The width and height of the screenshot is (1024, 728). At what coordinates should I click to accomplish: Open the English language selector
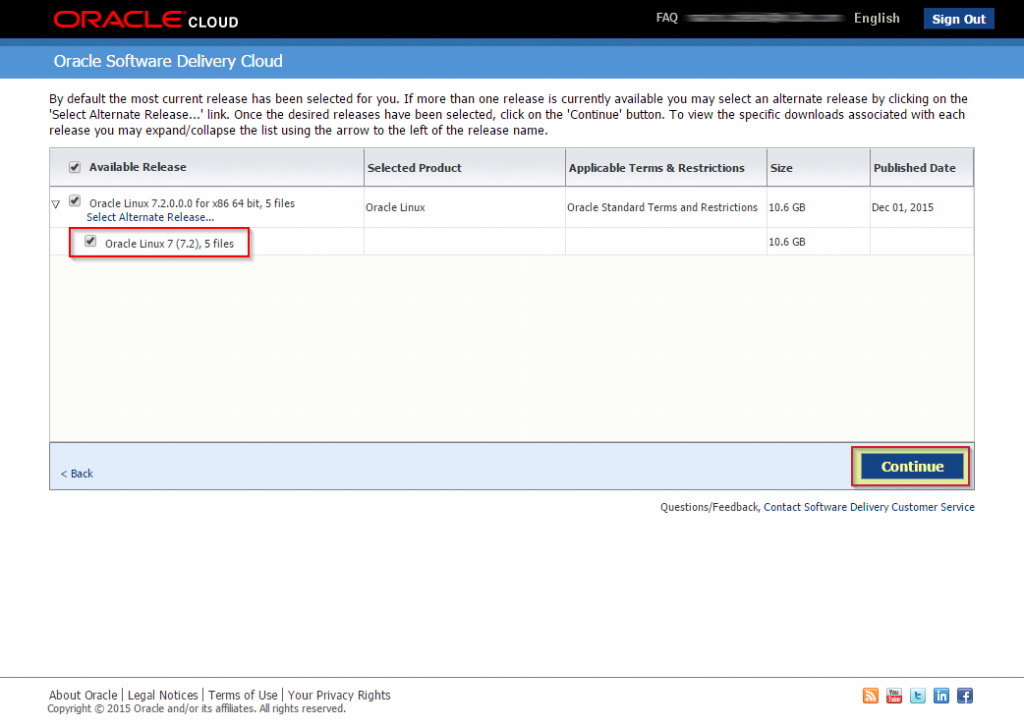click(877, 17)
